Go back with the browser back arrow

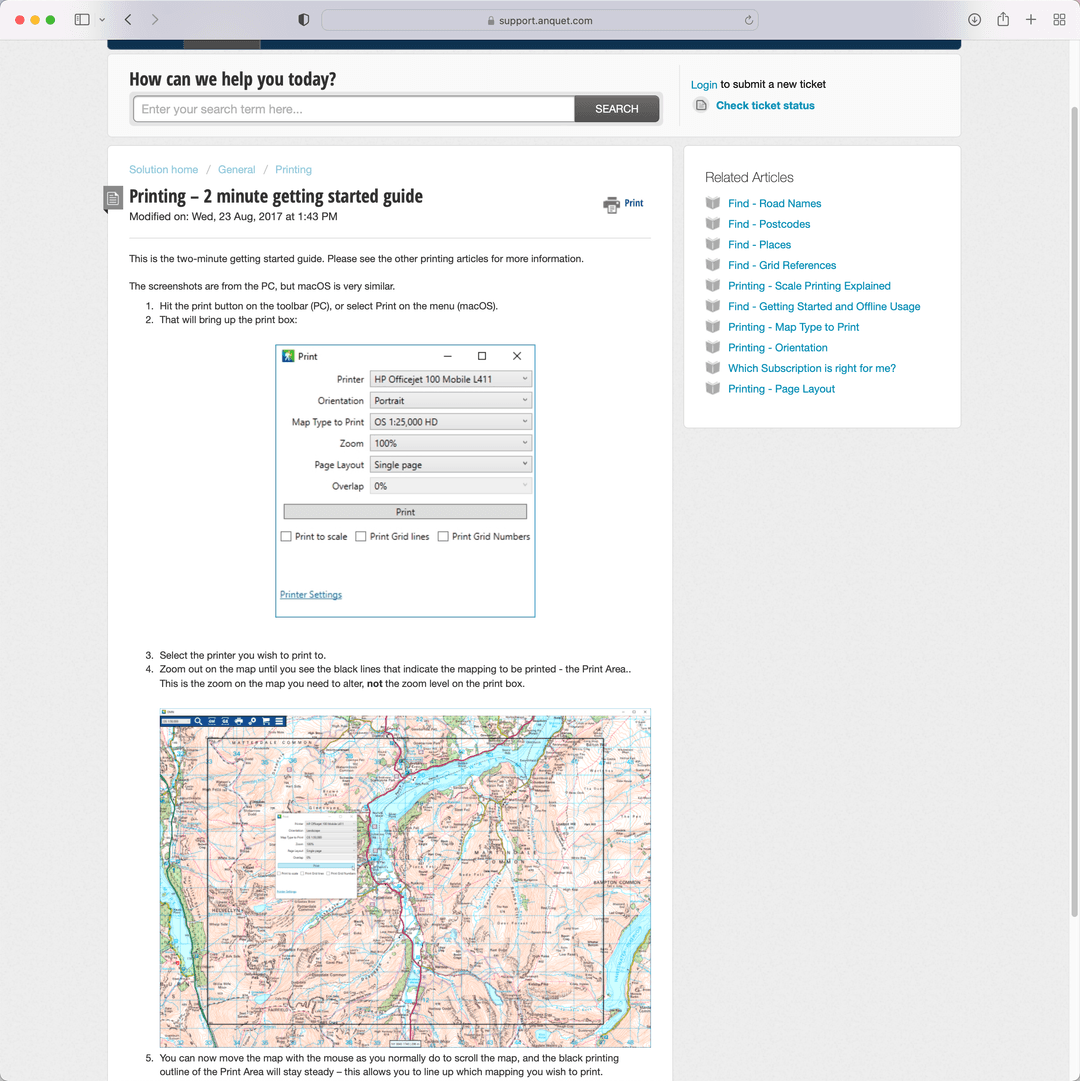[x=128, y=20]
